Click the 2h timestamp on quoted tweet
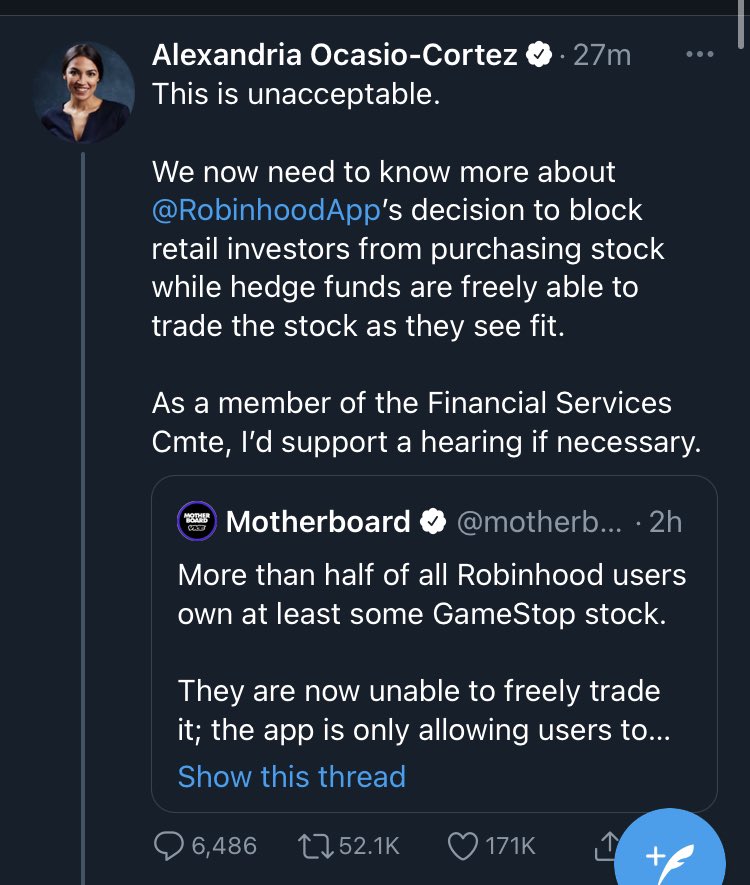Viewport: 750px width, 885px height. pos(665,521)
